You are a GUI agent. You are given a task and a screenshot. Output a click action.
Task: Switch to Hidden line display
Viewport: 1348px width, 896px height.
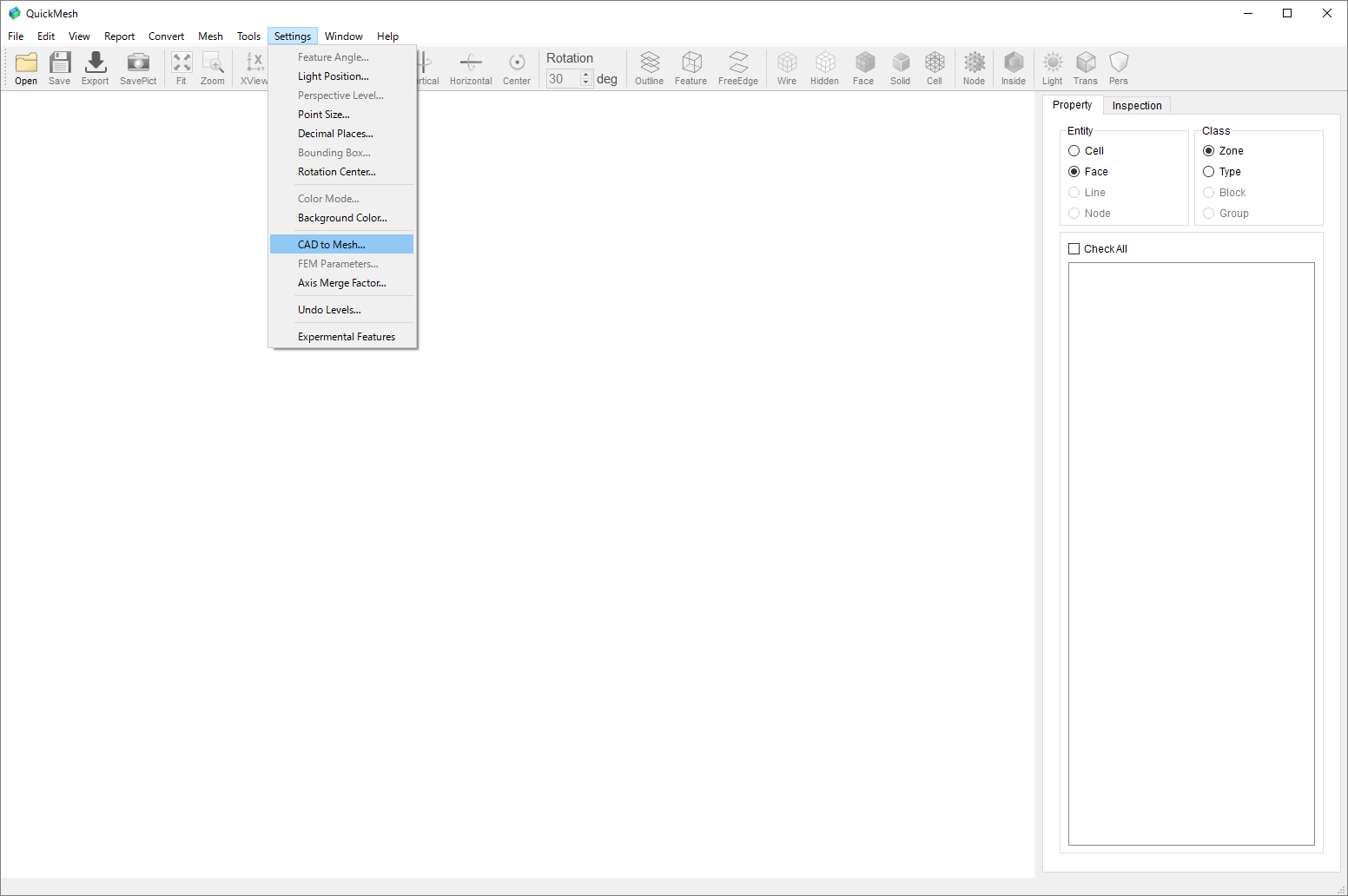(x=825, y=68)
